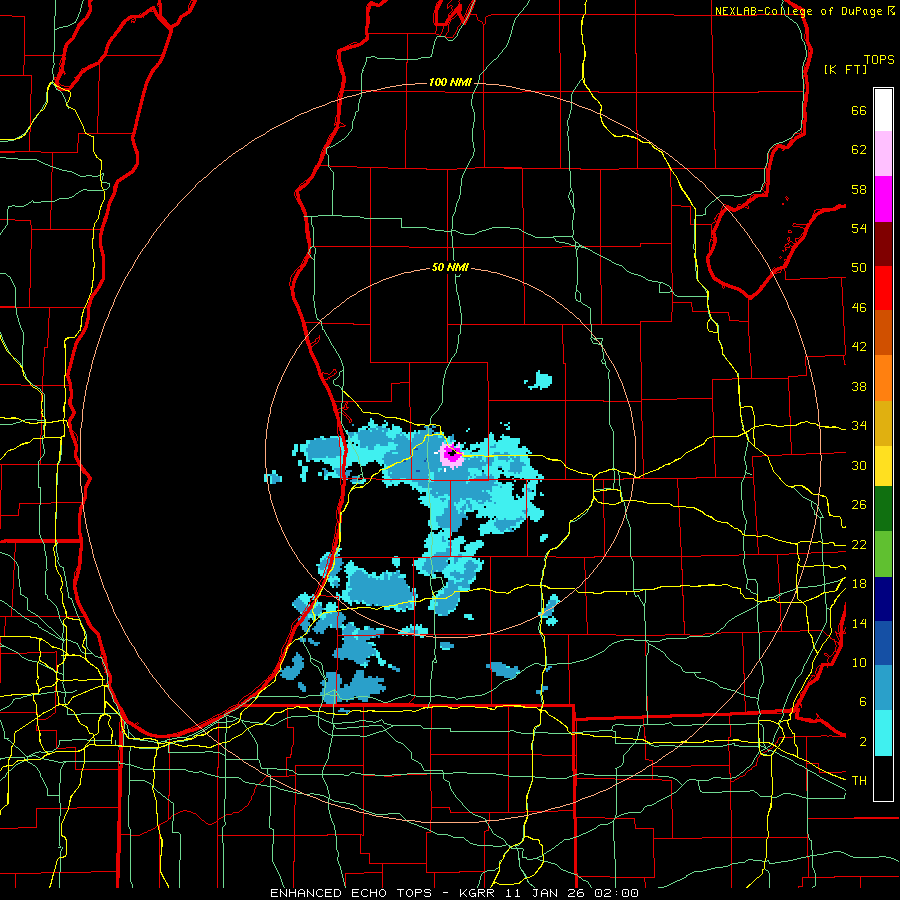Click the legend value 42
Image resolution: width=900 pixels, height=900 pixels.
859,347
